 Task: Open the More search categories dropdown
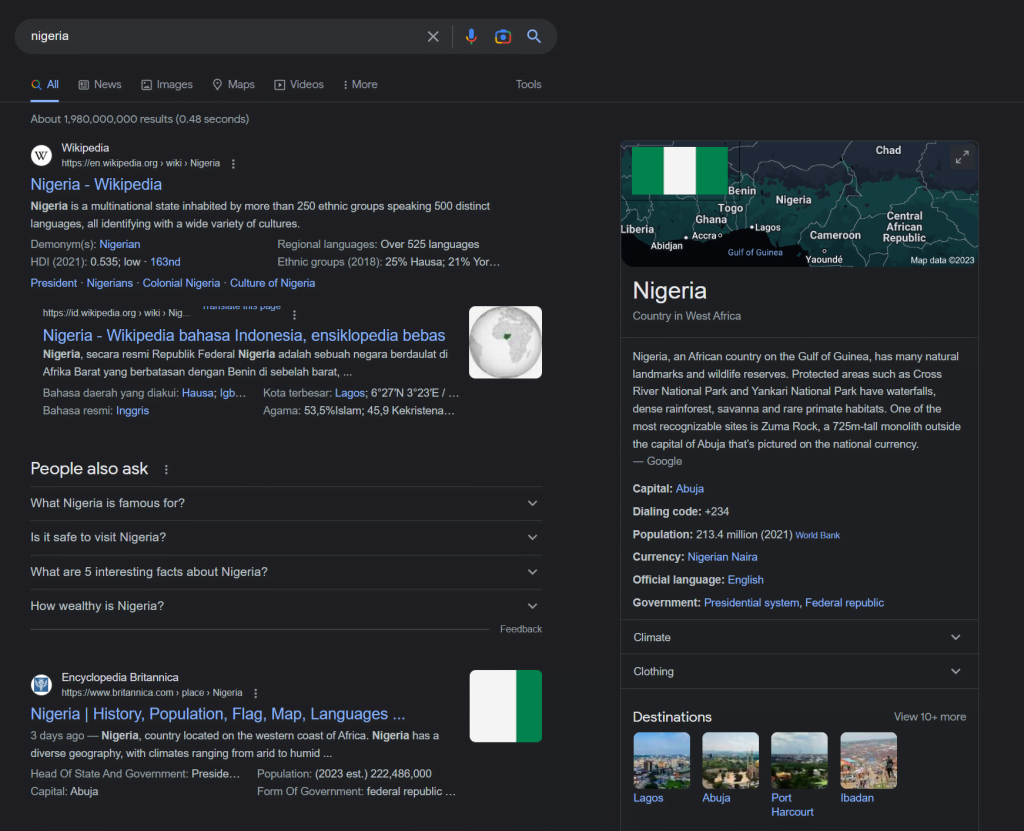coord(359,84)
